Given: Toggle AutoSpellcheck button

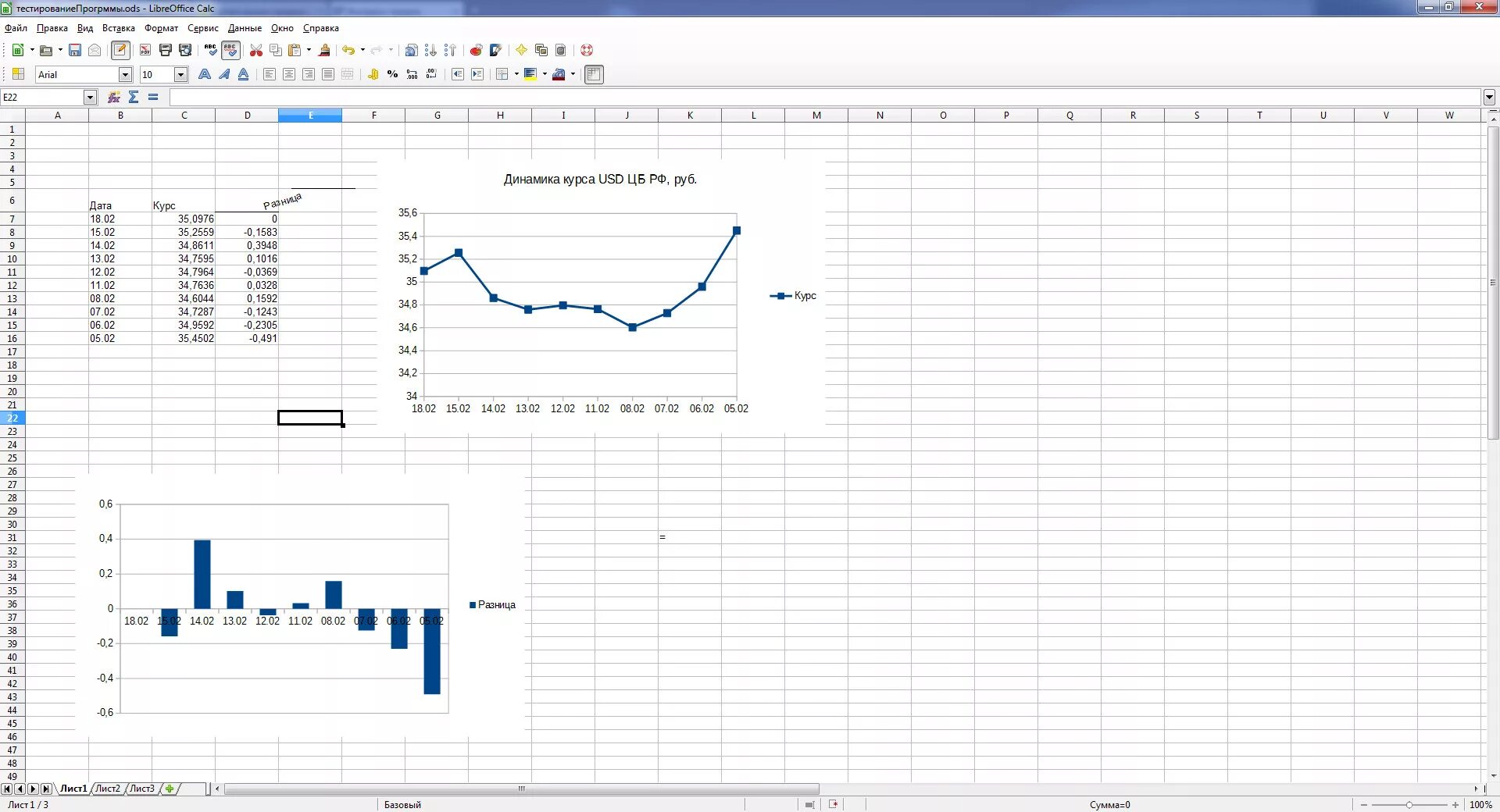Looking at the screenshot, I should click(x=230, y=50).
